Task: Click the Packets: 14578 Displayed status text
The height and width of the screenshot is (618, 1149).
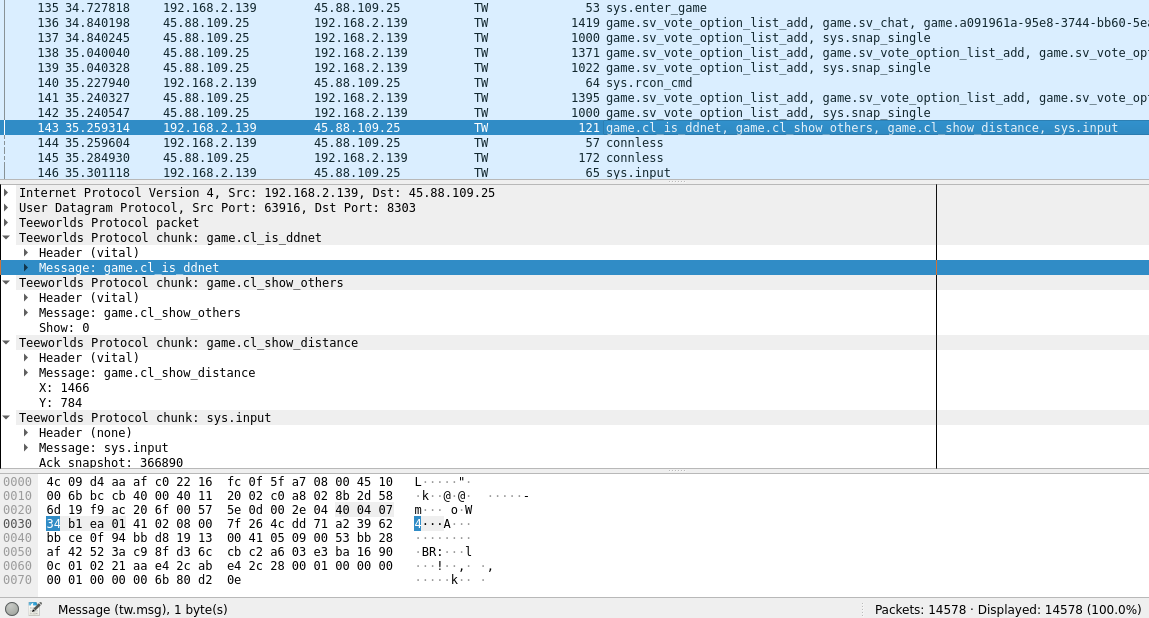Action: point(1008,609)
